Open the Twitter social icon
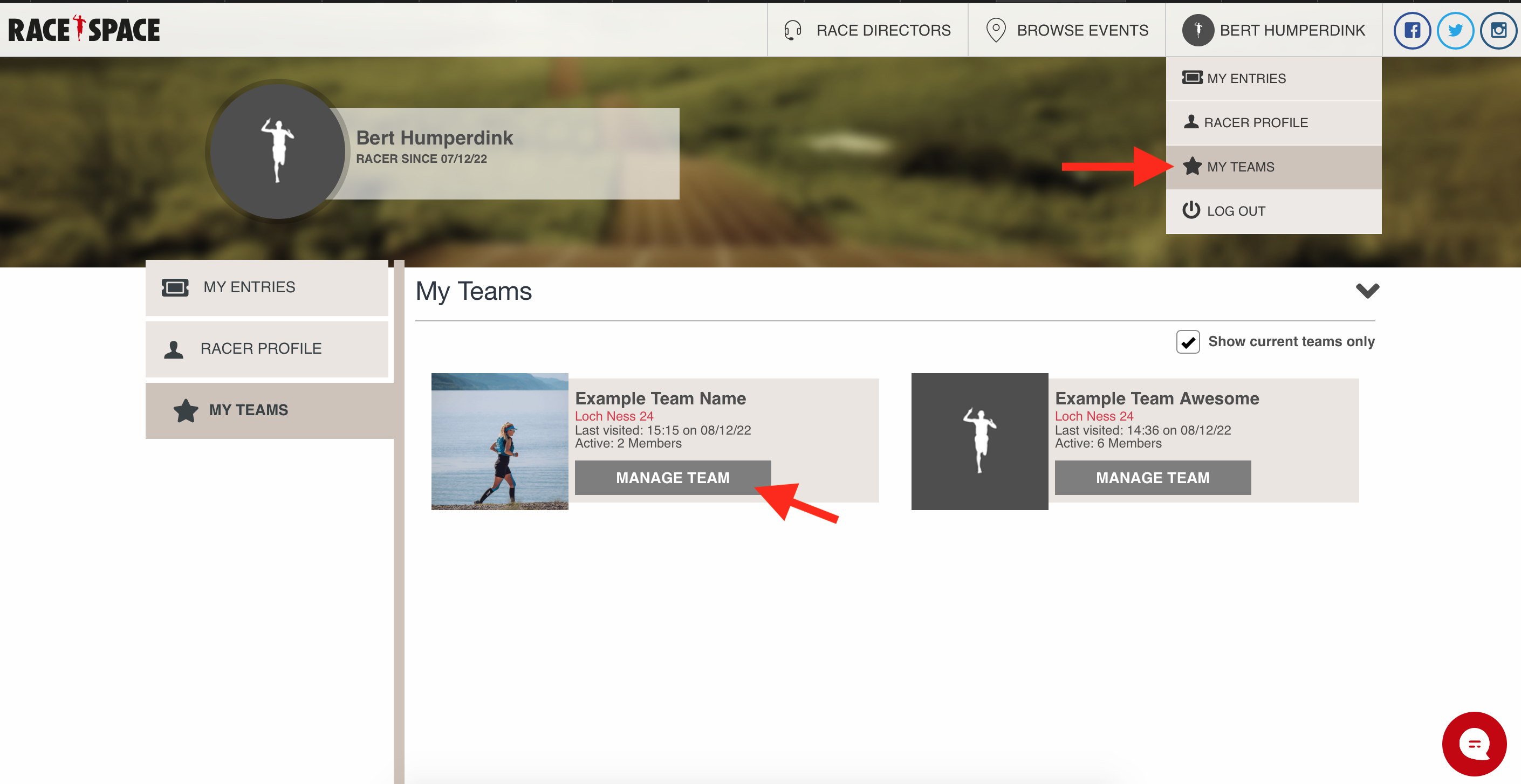The width and height of the screenshot is (1521, 784). pyautogui.click(x=1455, y=30)
